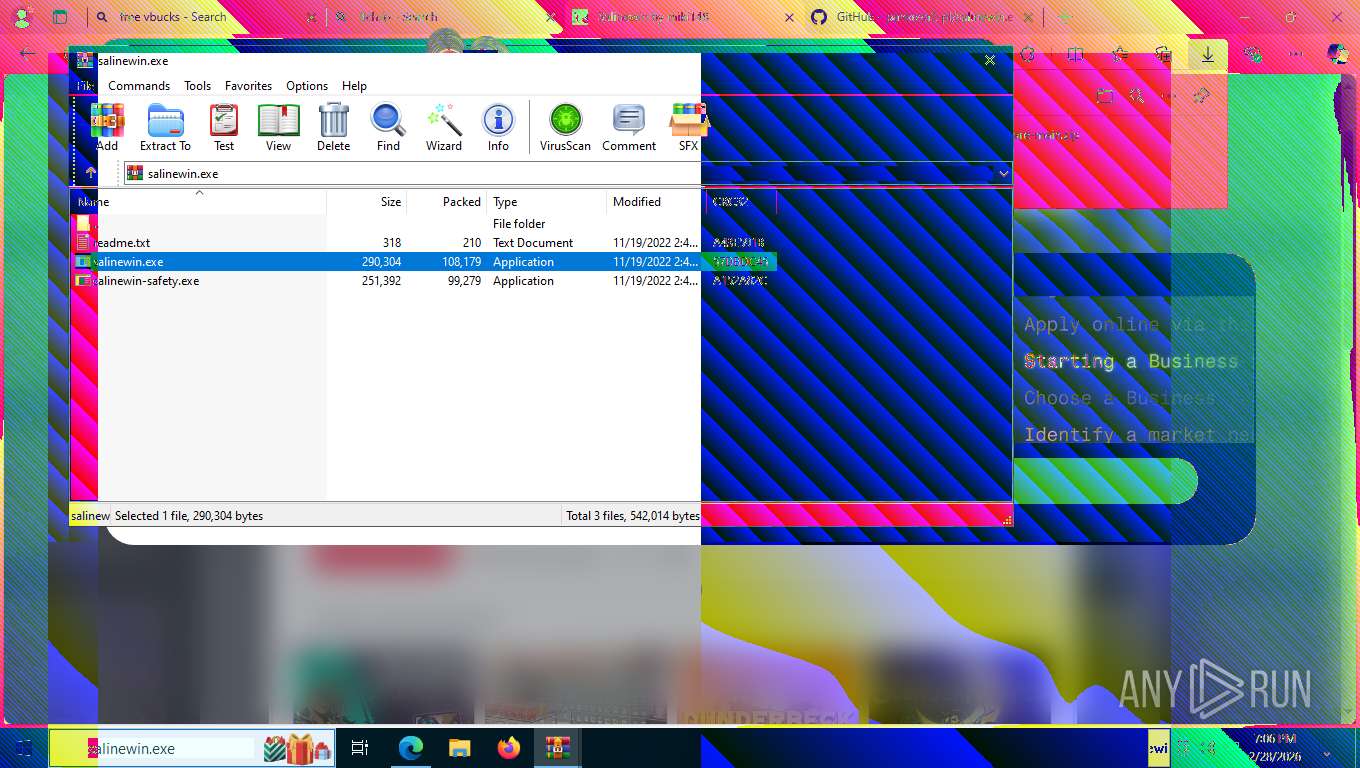This screenshot has height=768, width=1360.
Task: Sort by the Size column header
Action: (367, 202)
